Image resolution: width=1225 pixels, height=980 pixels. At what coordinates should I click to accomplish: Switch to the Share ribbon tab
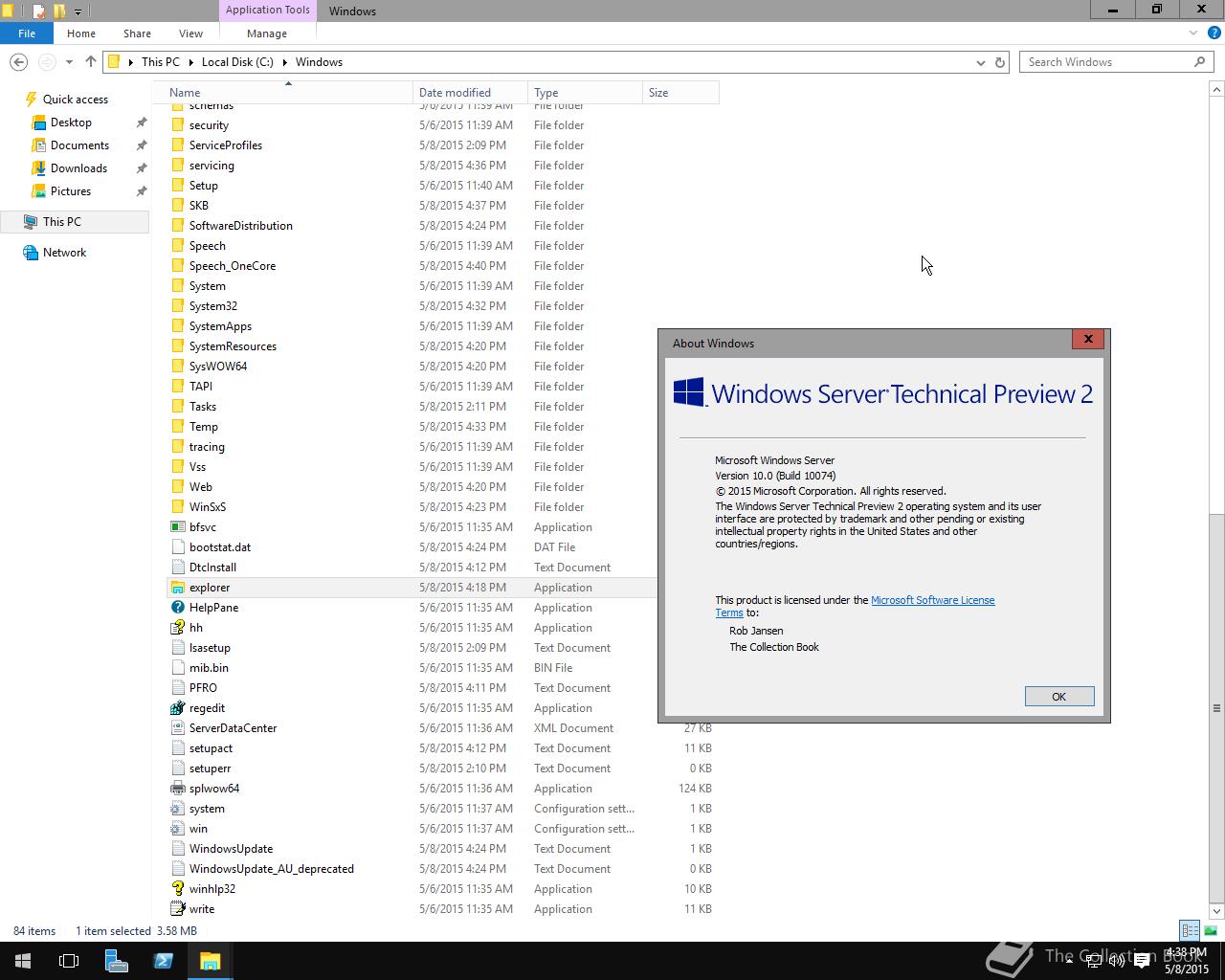tap(137, 33)
